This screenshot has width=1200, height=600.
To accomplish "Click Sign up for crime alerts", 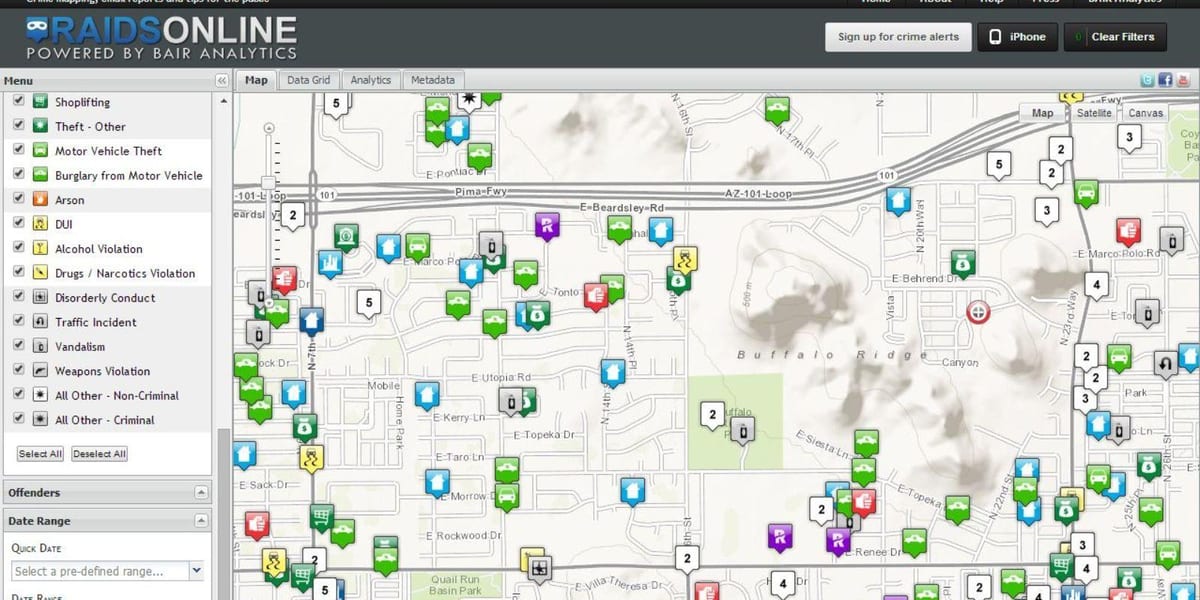I will pos(898,37).
